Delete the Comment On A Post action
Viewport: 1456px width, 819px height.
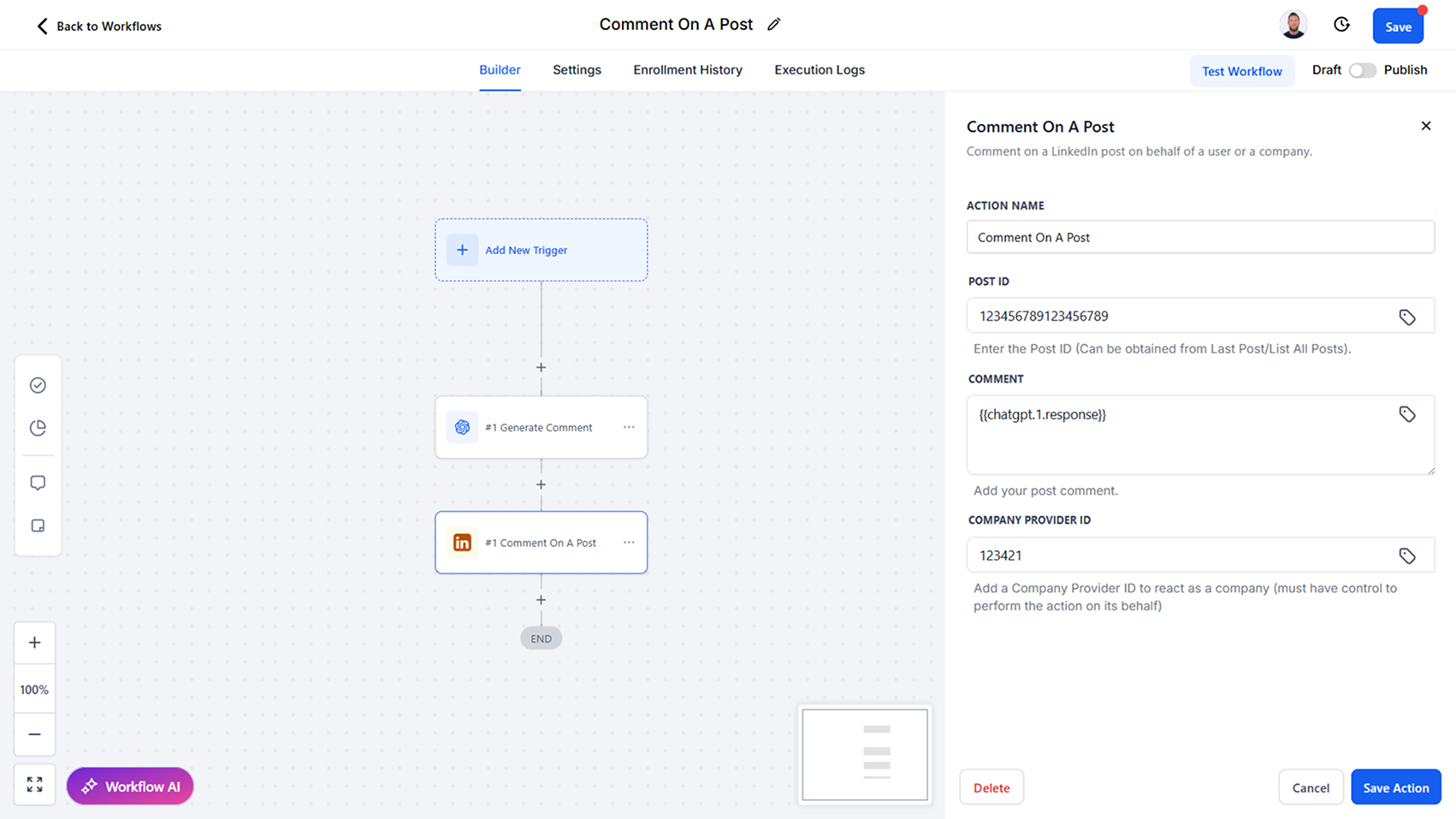991,786
